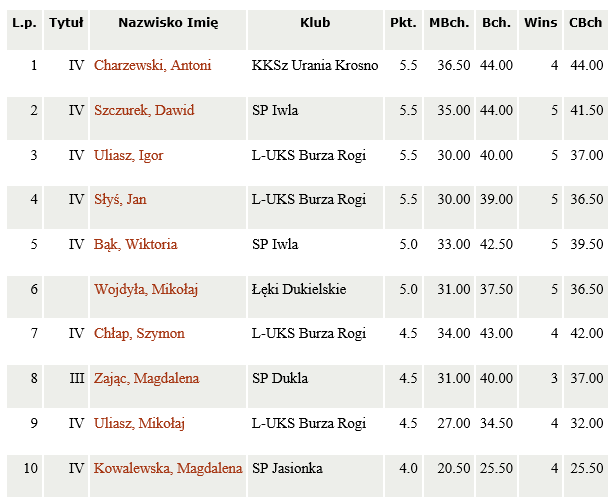Viewport: 613px width, 503px height.
Task: Click KKSz Urania Krosno club cell
Action: [x=315, y=65]
